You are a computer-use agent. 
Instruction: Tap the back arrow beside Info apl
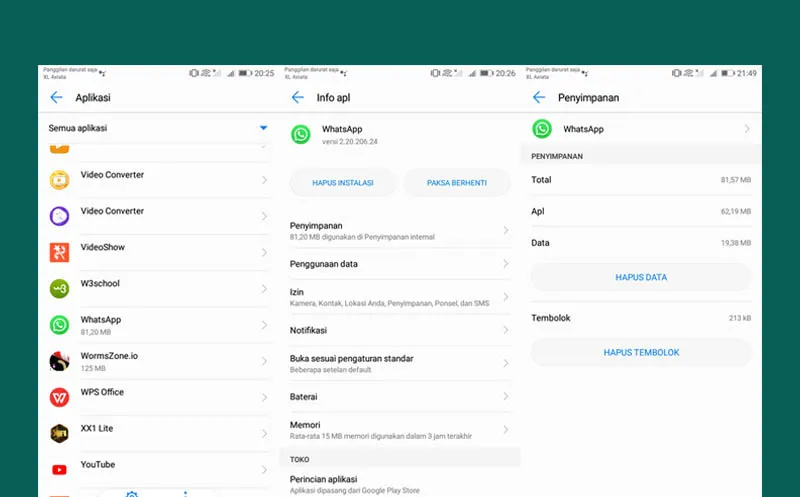coord(297,98)
